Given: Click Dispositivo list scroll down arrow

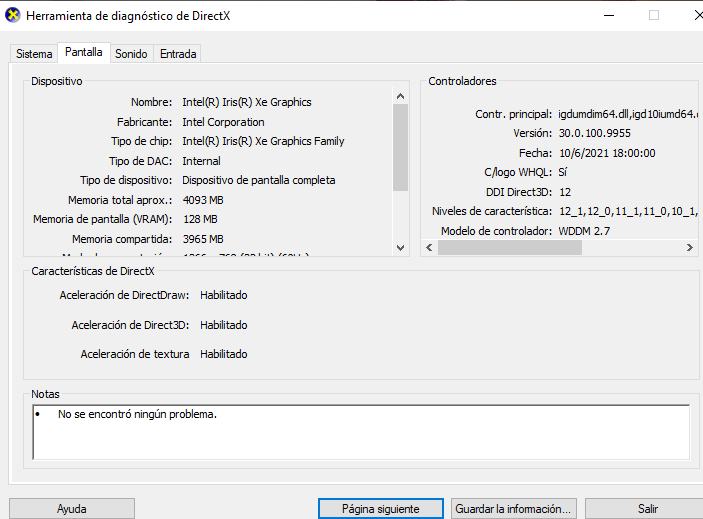Looking at the screenshot, I should pos(400,247).
